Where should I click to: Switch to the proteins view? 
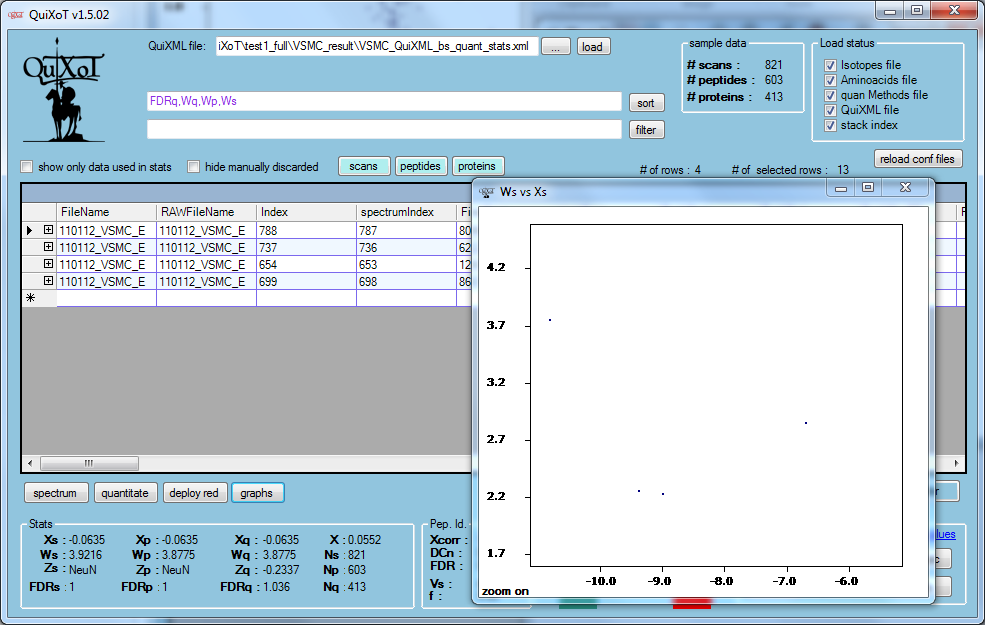(x=478, y=167)
